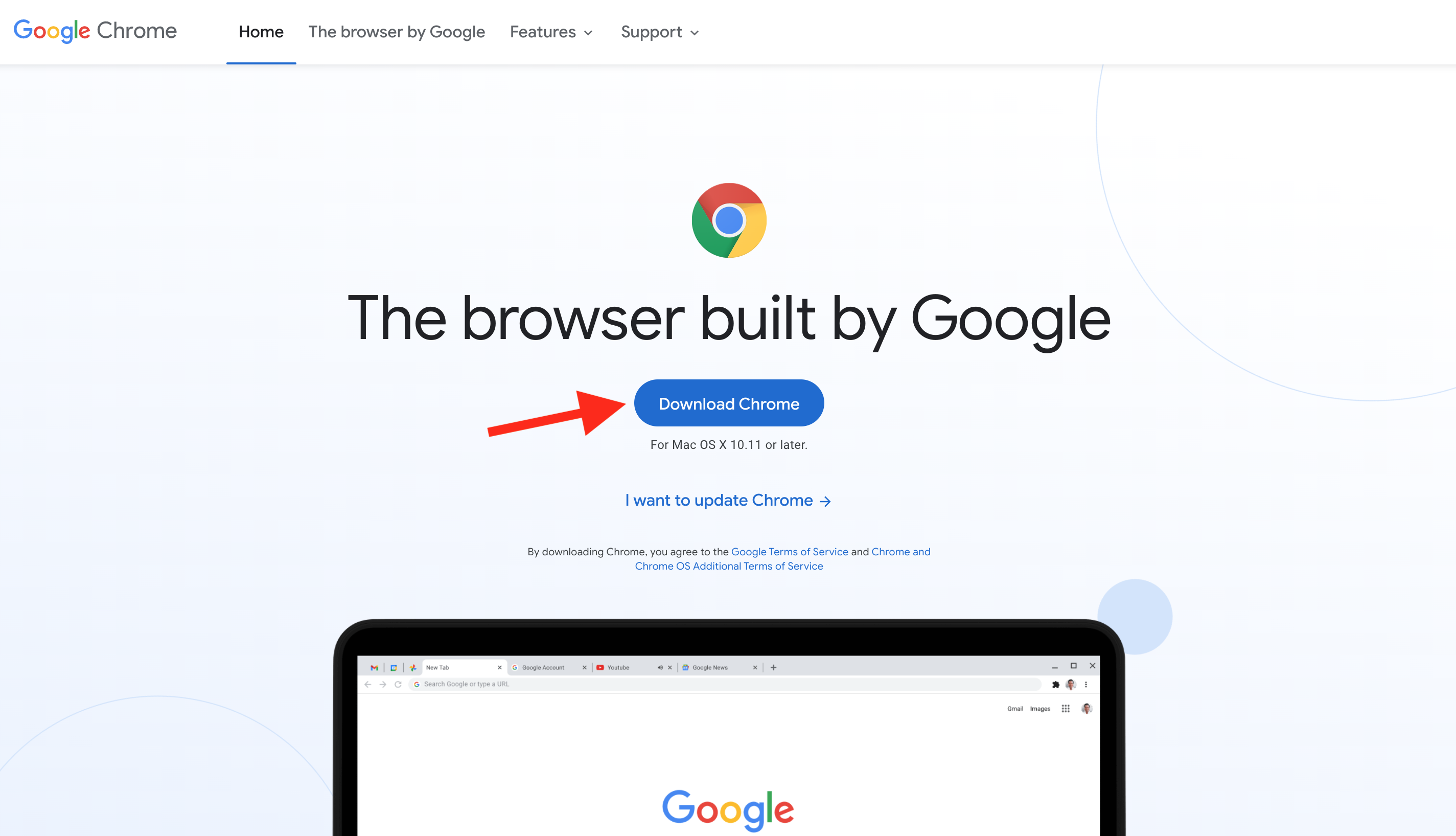The image size is (1456, 836).
Task: Expand the Features dropdown menu
Action: tap(550, 31)
